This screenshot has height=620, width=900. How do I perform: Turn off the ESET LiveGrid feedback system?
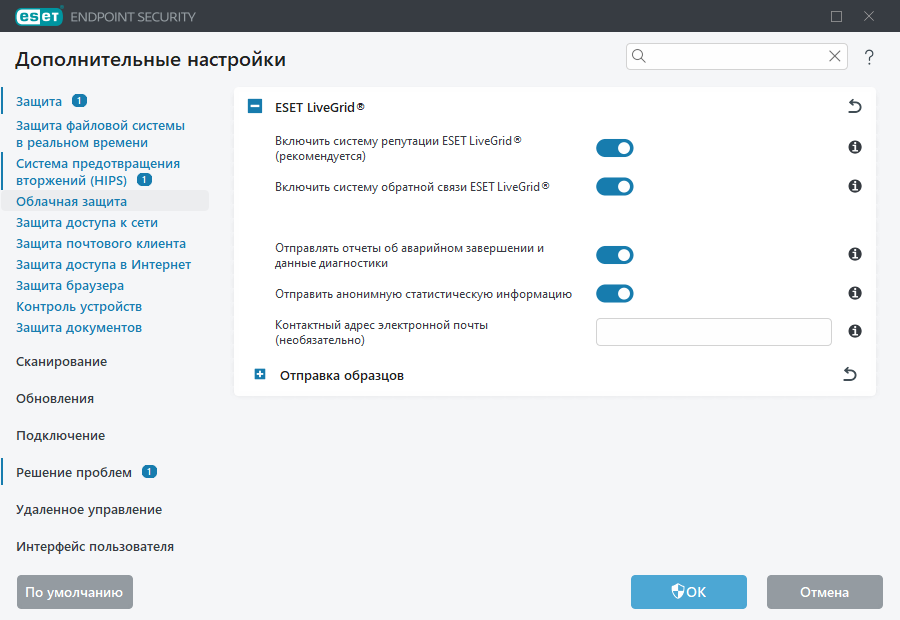(615, 186)
